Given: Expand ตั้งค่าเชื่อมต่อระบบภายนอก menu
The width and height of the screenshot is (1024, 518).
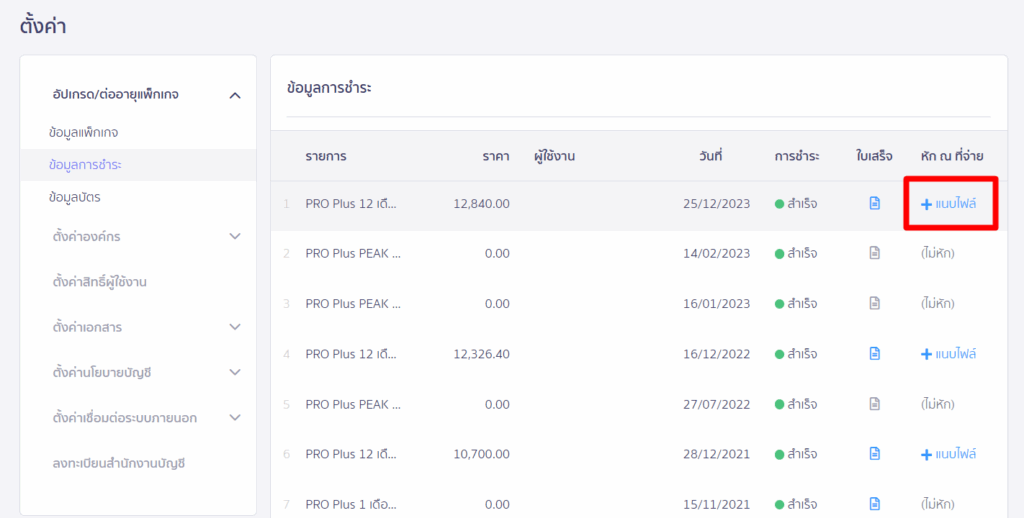Looking at the screenshot, I should click(235, 417).
